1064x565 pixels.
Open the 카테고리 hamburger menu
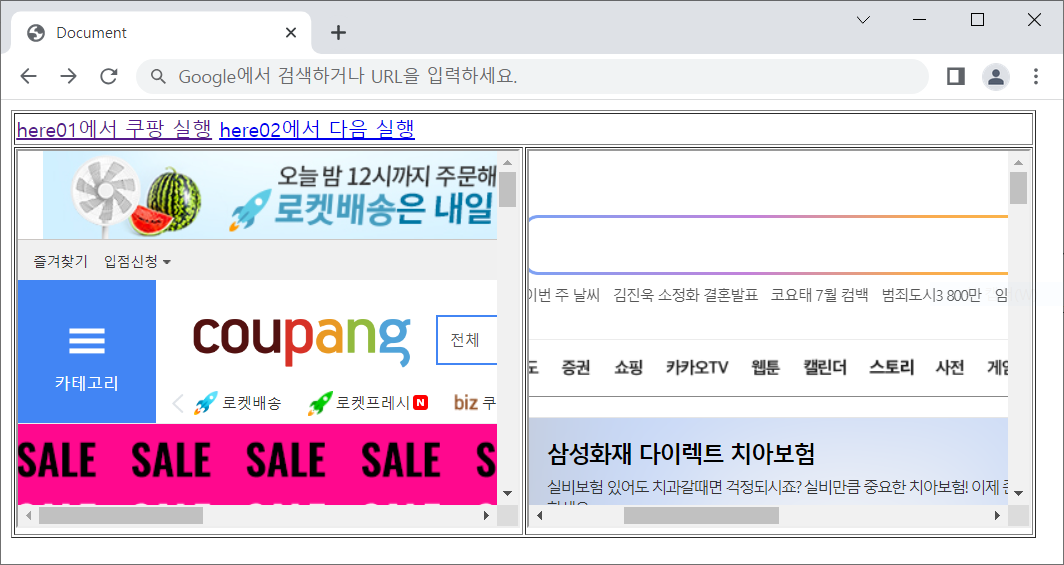tap(87, 351)
